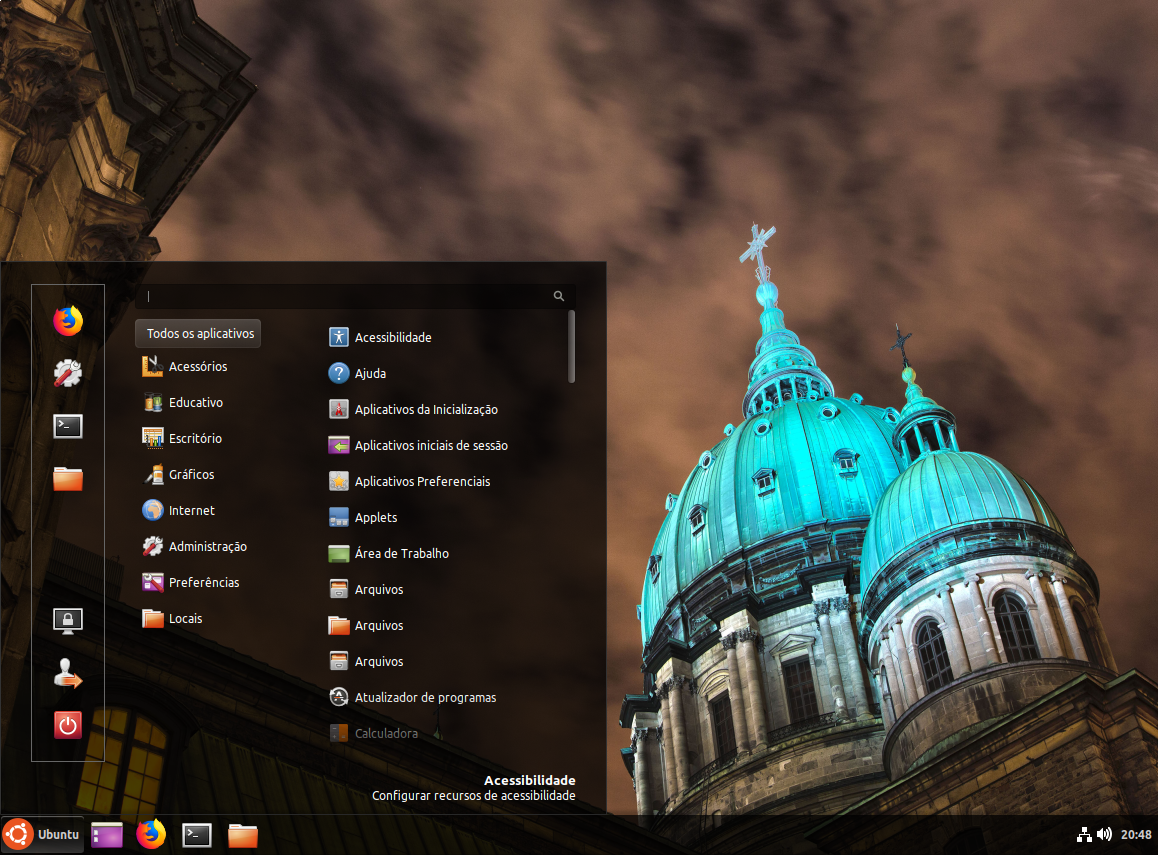Select the Preferências category label
This screenshot has height=855, width=1158.
point(204,583)
